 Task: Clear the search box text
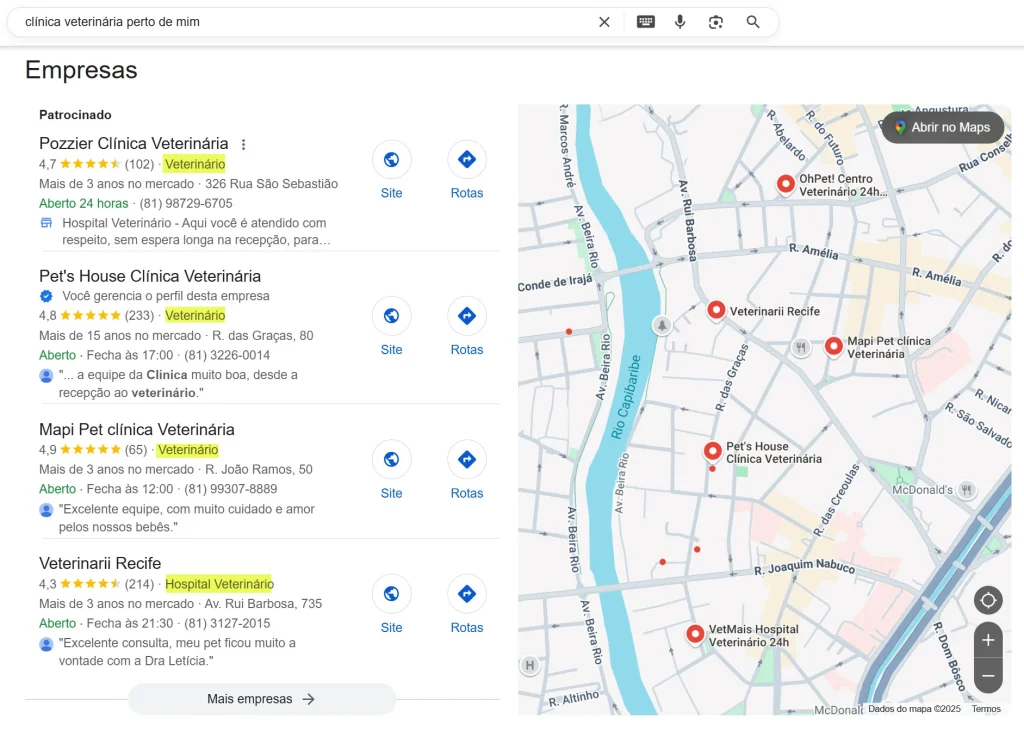click(604, 22)
